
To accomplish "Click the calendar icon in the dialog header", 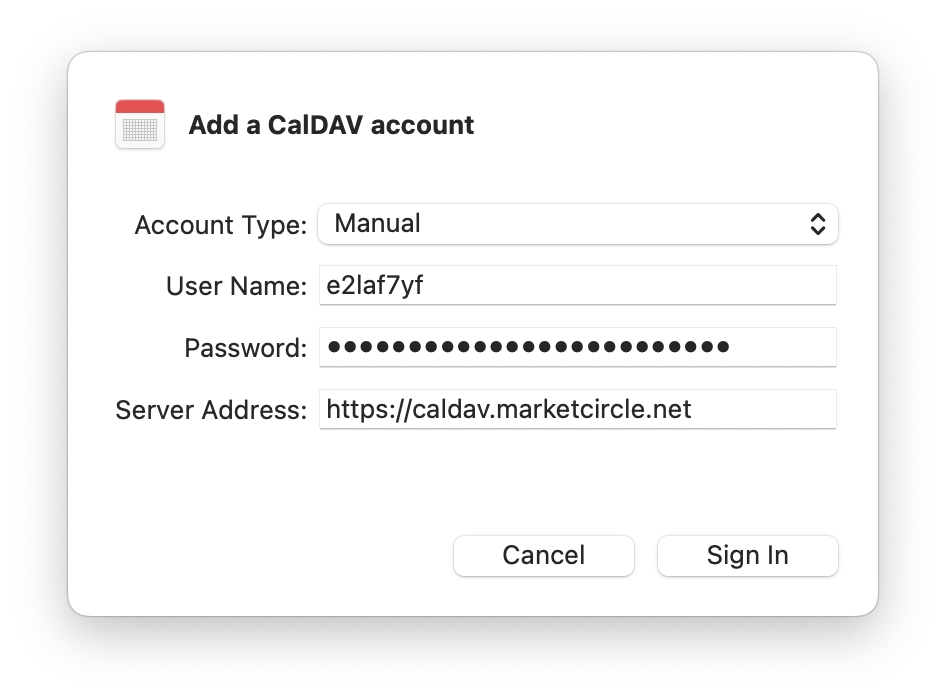I will point(140,125).
